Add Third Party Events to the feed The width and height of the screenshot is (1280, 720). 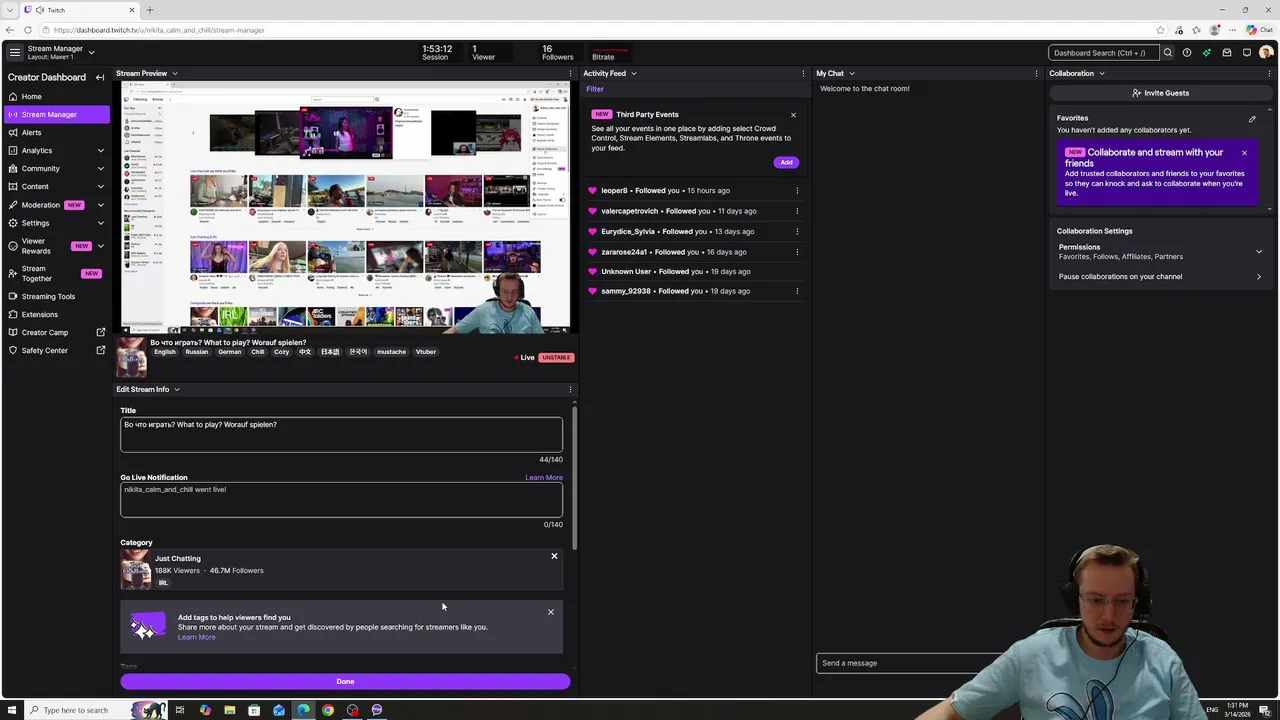tap(786, 162)
